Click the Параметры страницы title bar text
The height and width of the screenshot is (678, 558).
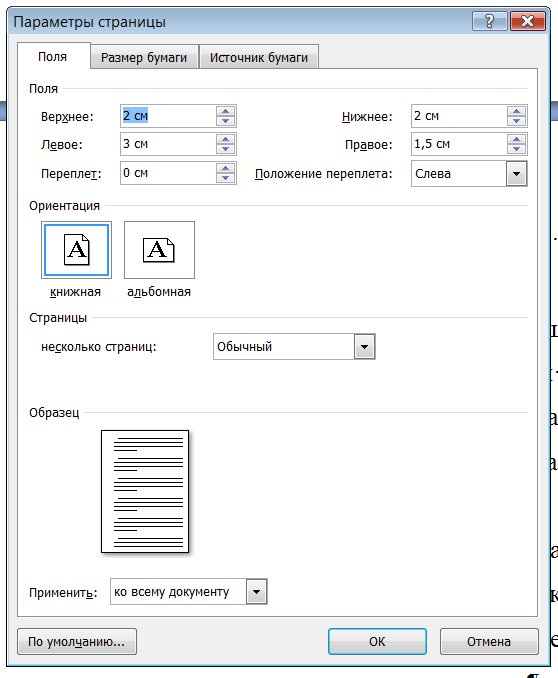pyautogui.click(x=90, y=22)
